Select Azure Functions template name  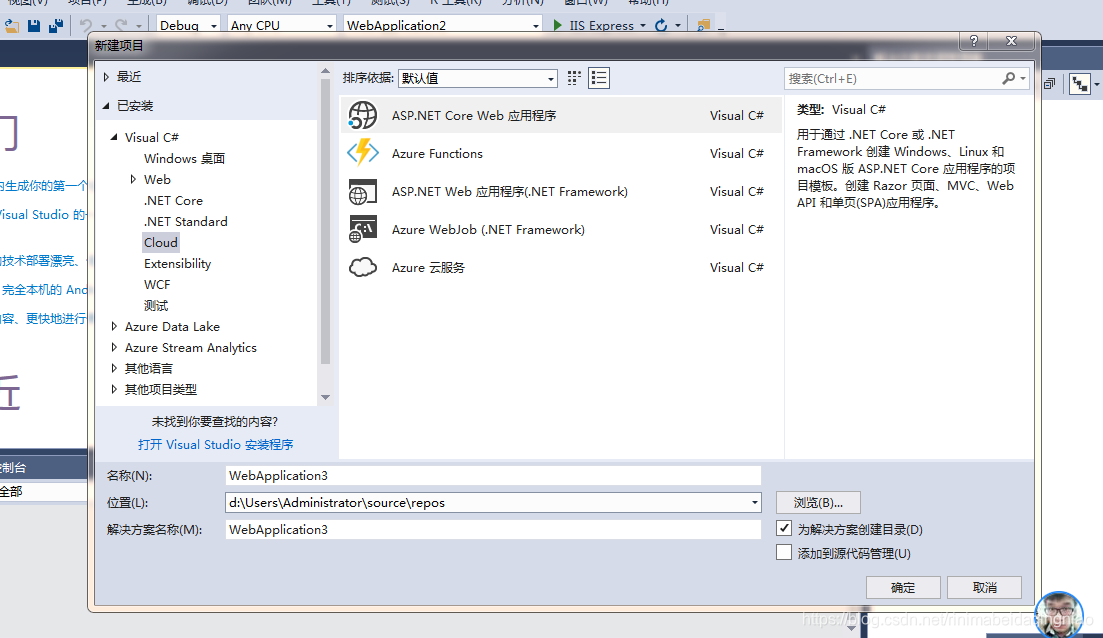click(437, 153)
